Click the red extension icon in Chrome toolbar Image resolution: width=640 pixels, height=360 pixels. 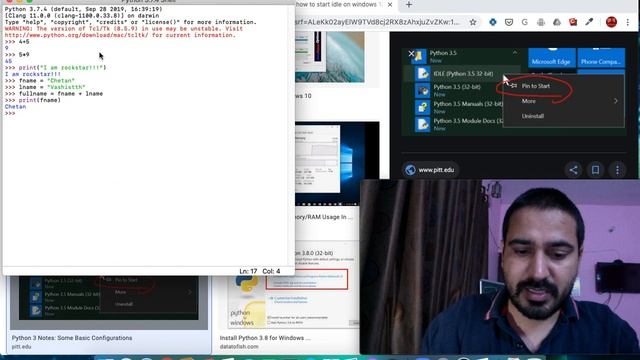pos(573,22)
